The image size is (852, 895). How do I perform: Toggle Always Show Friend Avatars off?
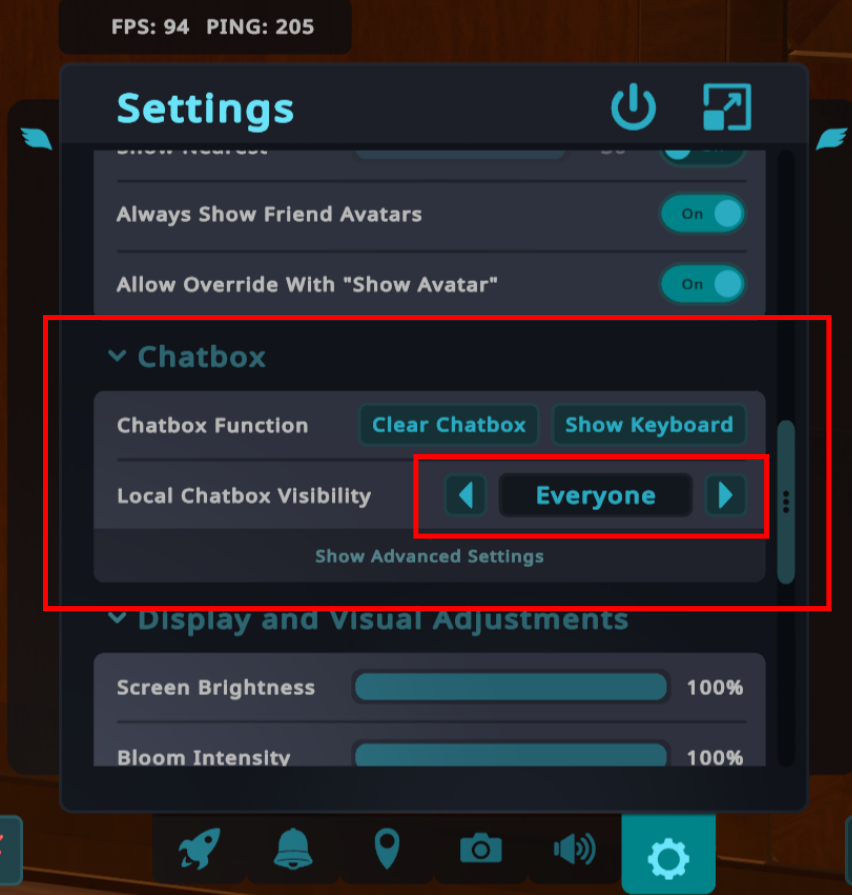[702, 214]
